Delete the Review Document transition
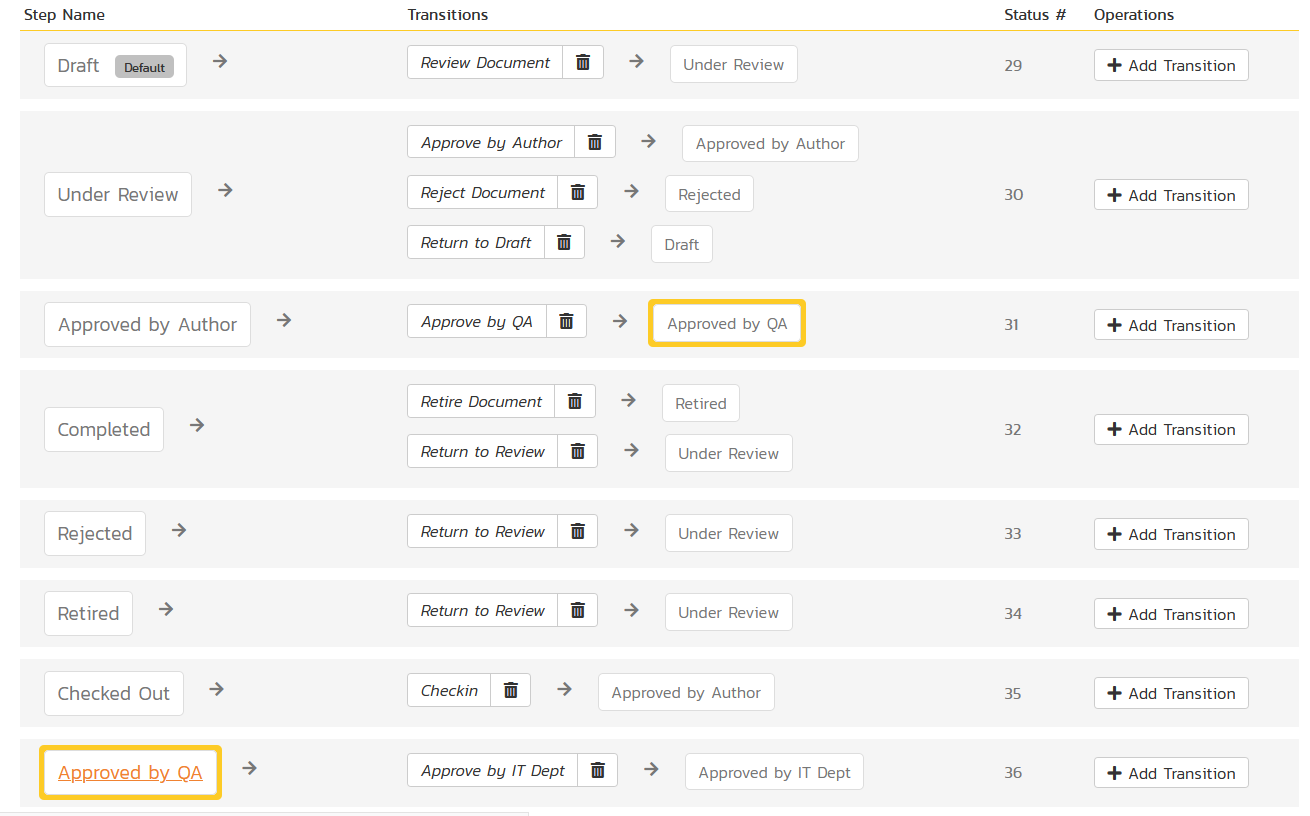The width and height of the screenshot is (1310, 816). 583,62
